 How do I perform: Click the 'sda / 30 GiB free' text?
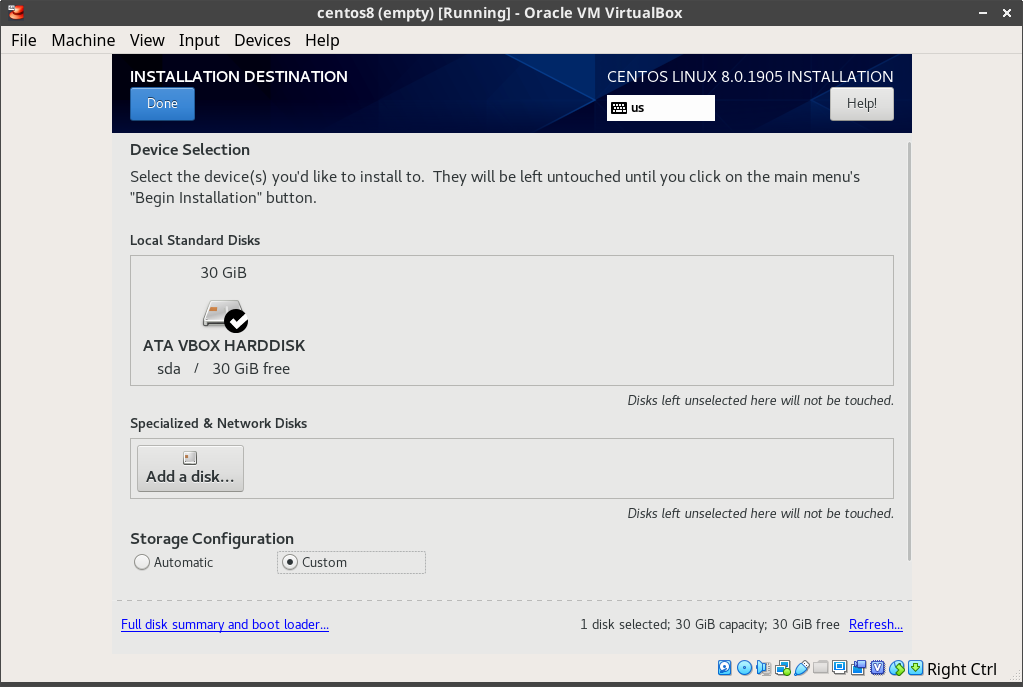click(x=224, y=369)
